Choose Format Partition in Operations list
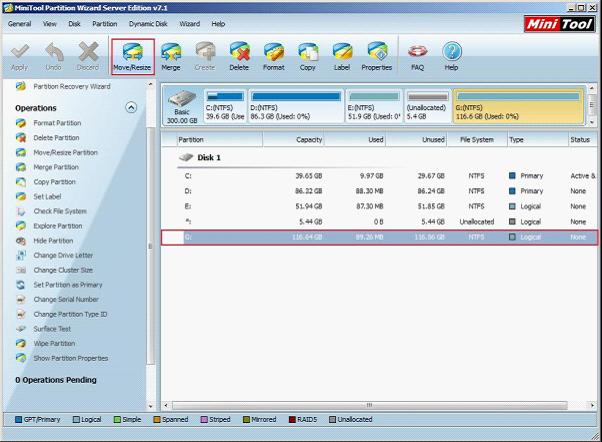The image size is (602, 442). (x=57, y=123)
